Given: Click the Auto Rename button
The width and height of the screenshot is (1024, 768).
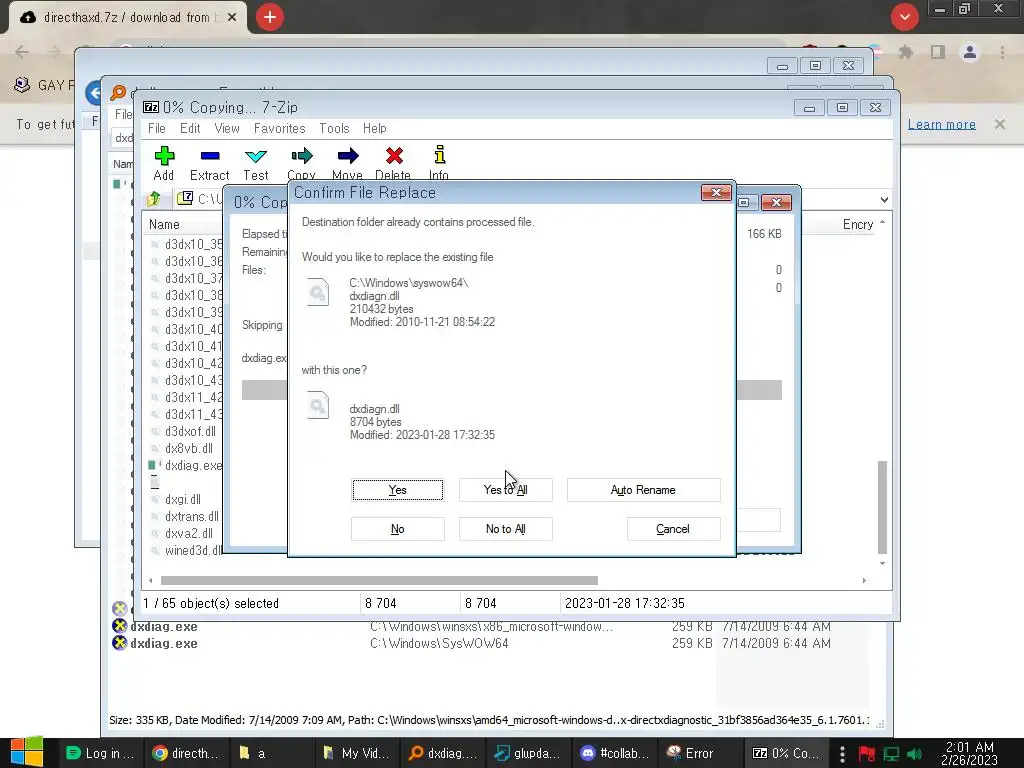Looking at the screenshot, I should (643, 490).
